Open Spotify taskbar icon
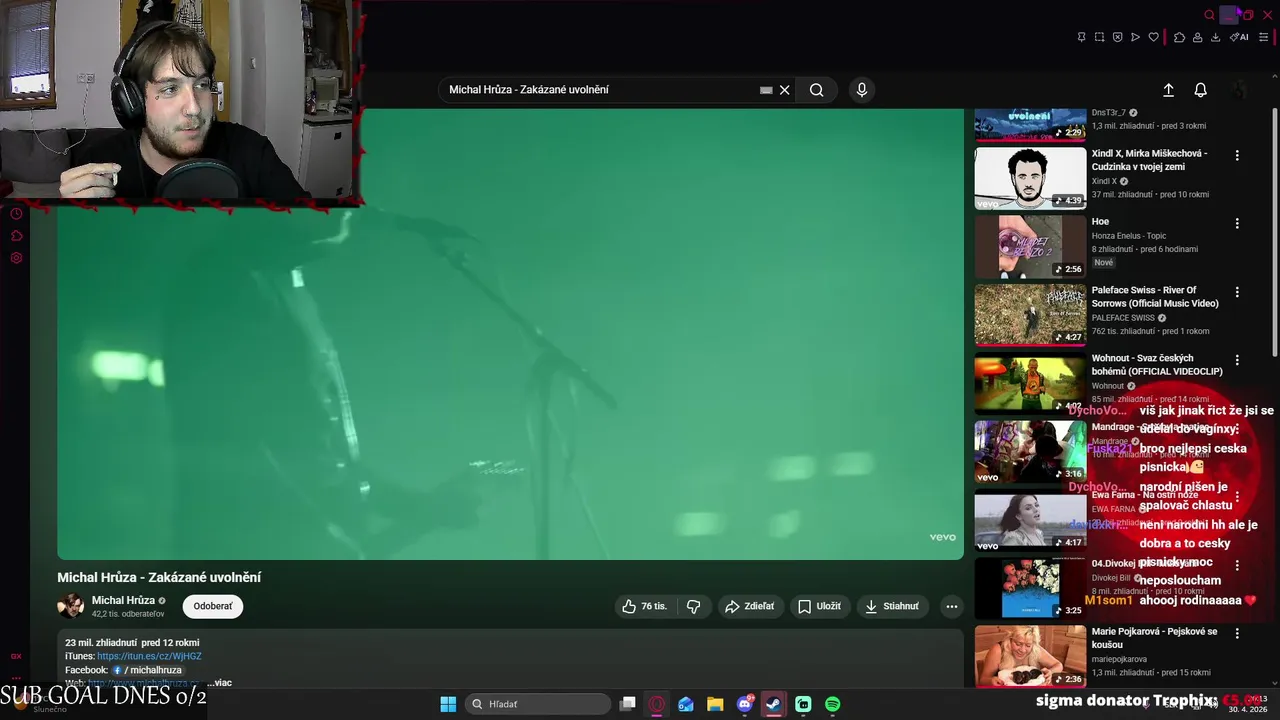 (833, 704)
